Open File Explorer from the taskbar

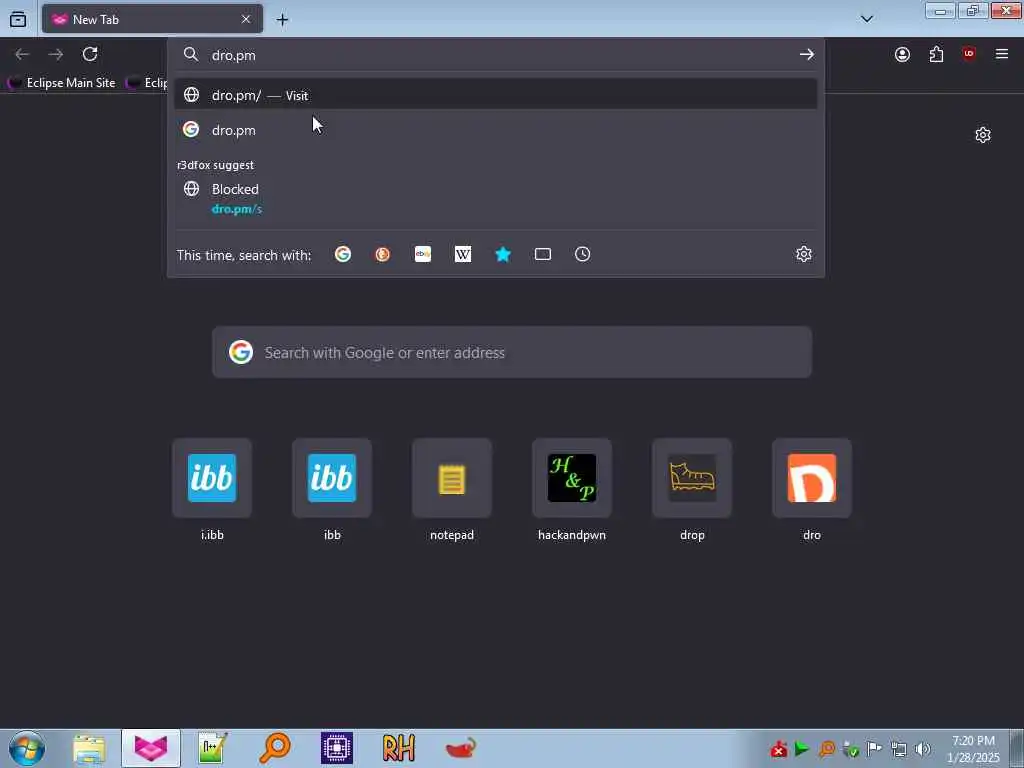tap(89, 749)
